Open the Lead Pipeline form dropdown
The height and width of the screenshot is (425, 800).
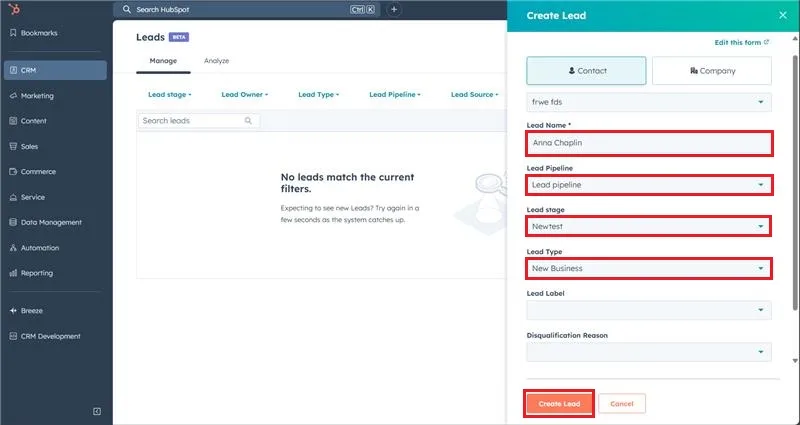pos(649,185)
